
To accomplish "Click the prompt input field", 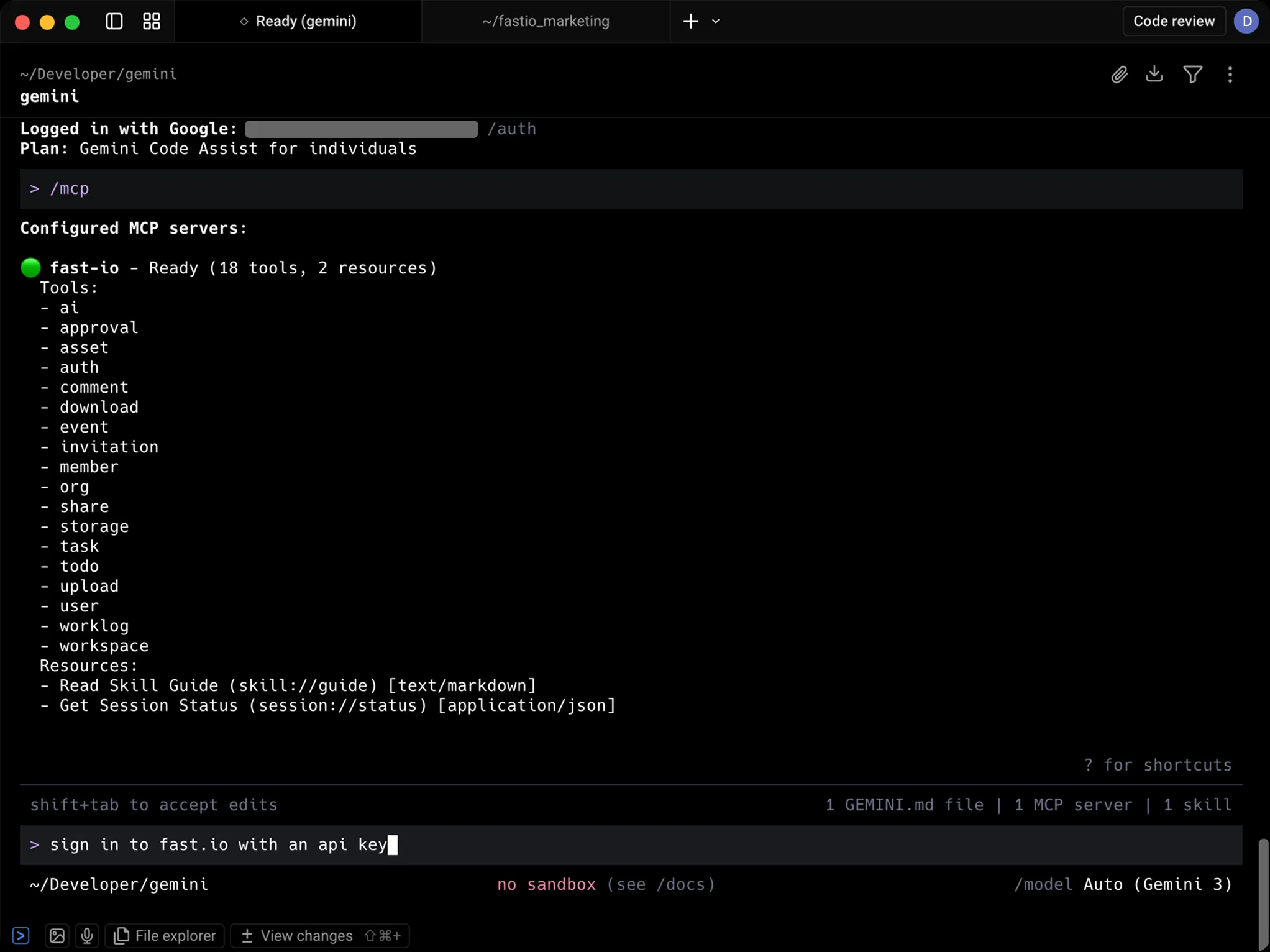I will coord(435,844).
